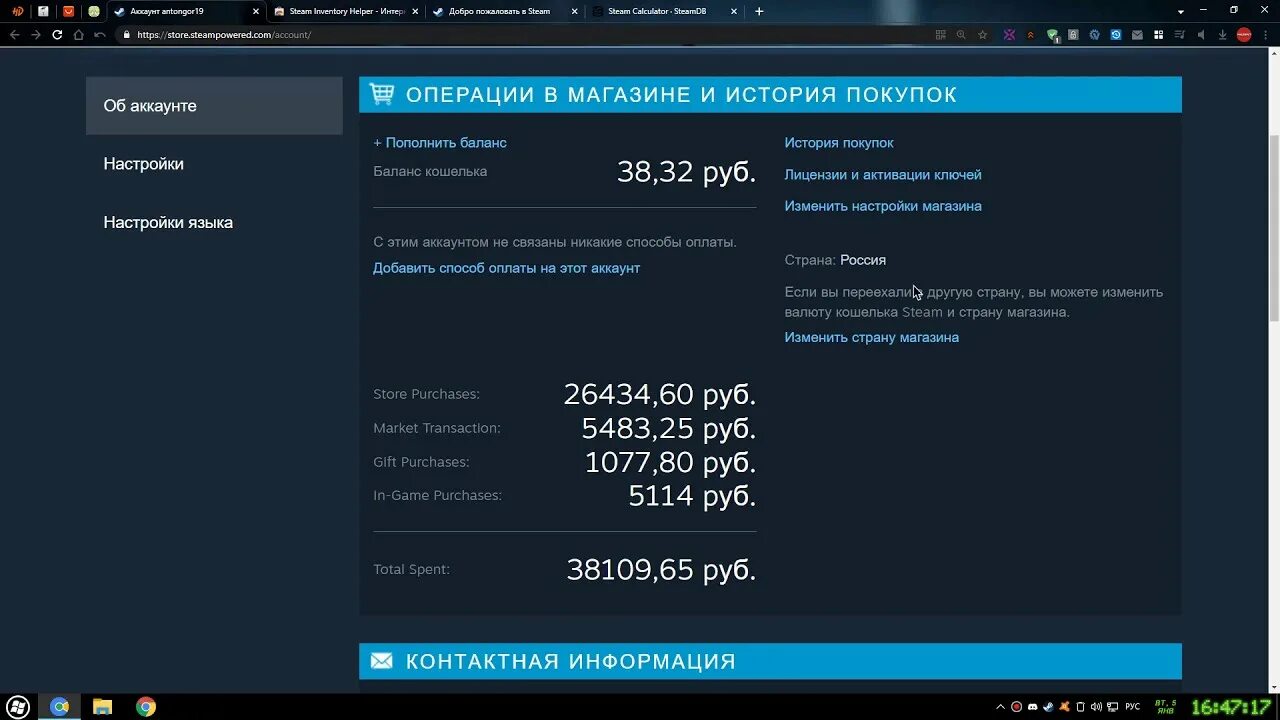The image size is (1280, 720).
Task: Open Настройки in the sidebar
Action: (x=143, y=164)
